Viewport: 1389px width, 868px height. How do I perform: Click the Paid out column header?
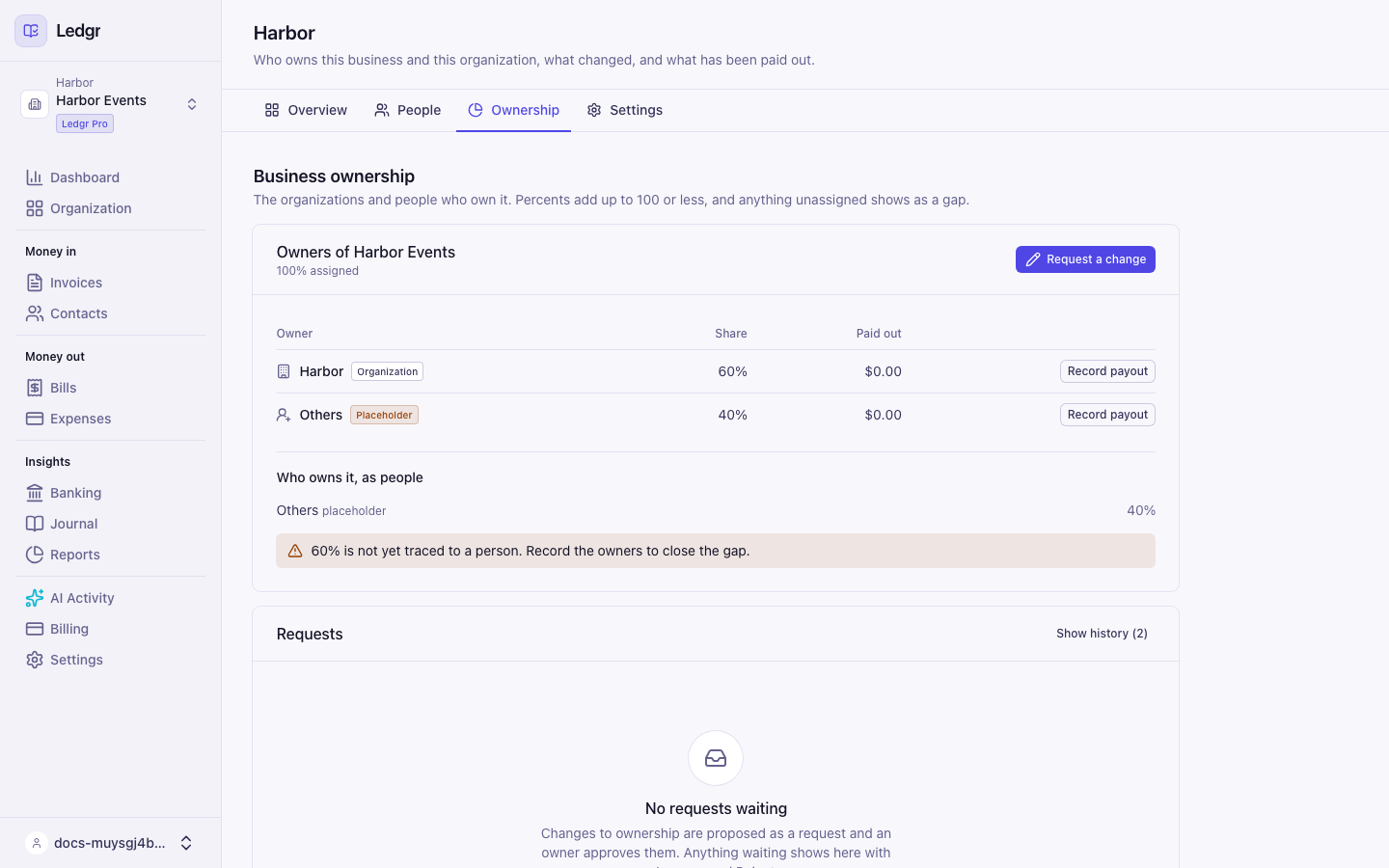click(879, 334)
